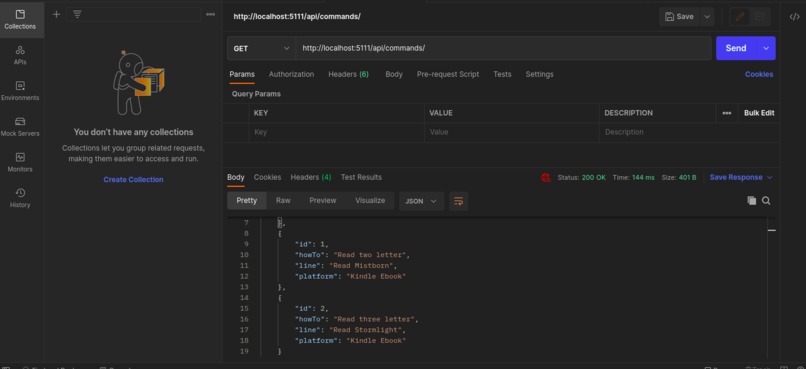Select the Test Results tab
Screen dimensions: 806x369
[x=361, y=177]
